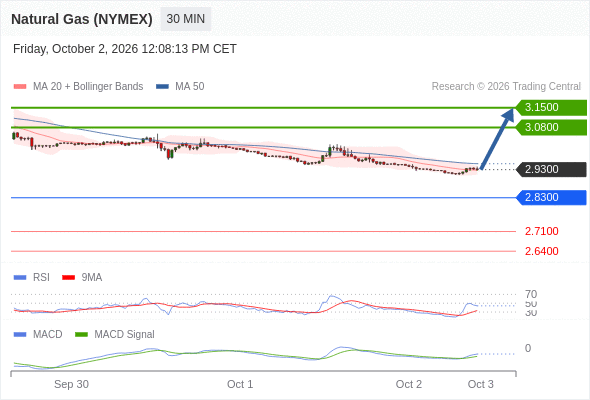Select the 3.1500 green resistance price tag
This screenshot has height=400, width=590.
click(x=551, y=108)
